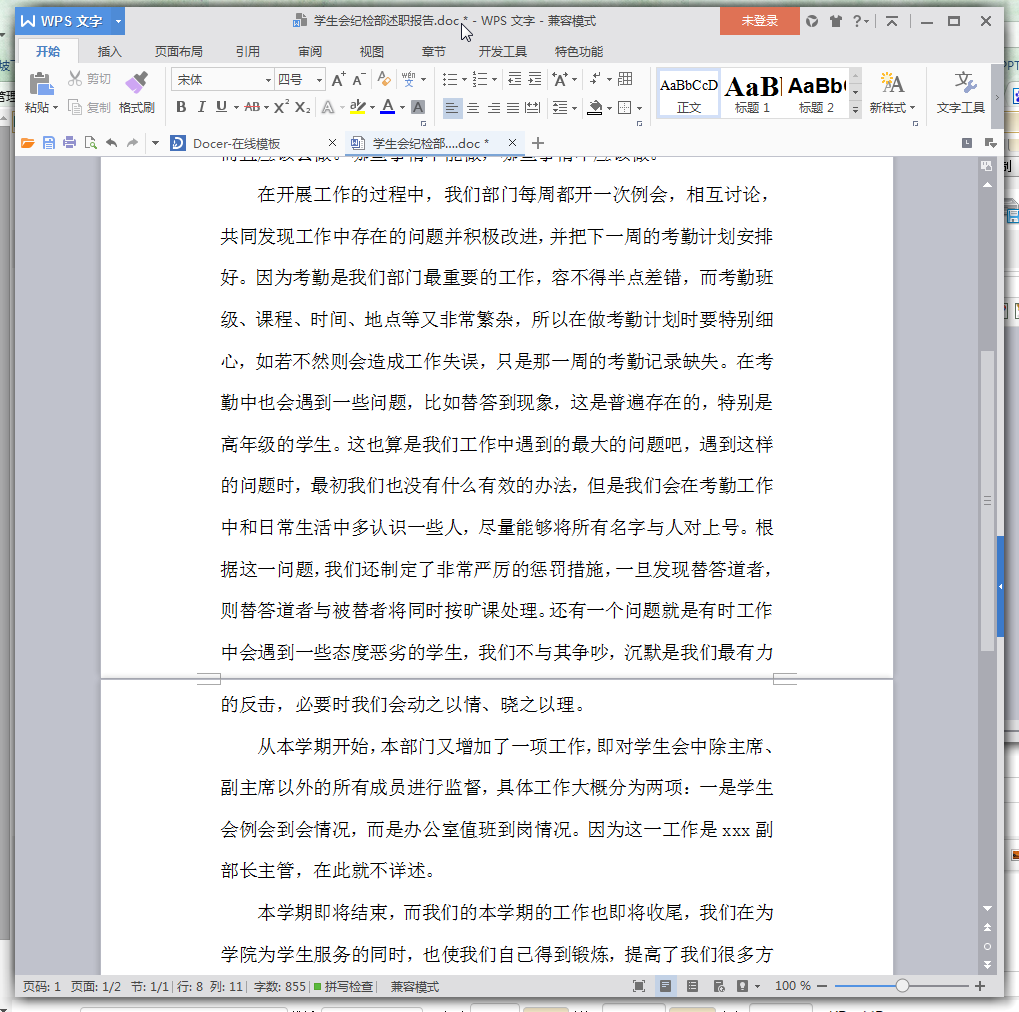
Task: Redo action arrow
Action: (x=133, y=143)
